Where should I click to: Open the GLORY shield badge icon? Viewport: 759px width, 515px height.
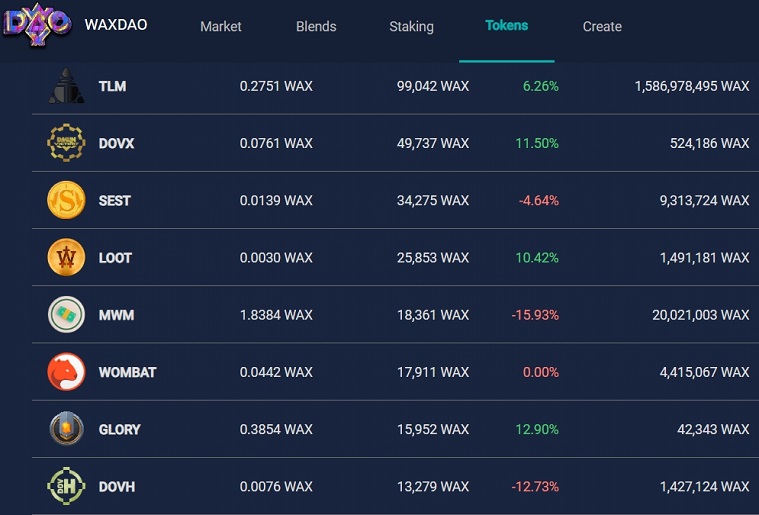click(x=66, y=429)
